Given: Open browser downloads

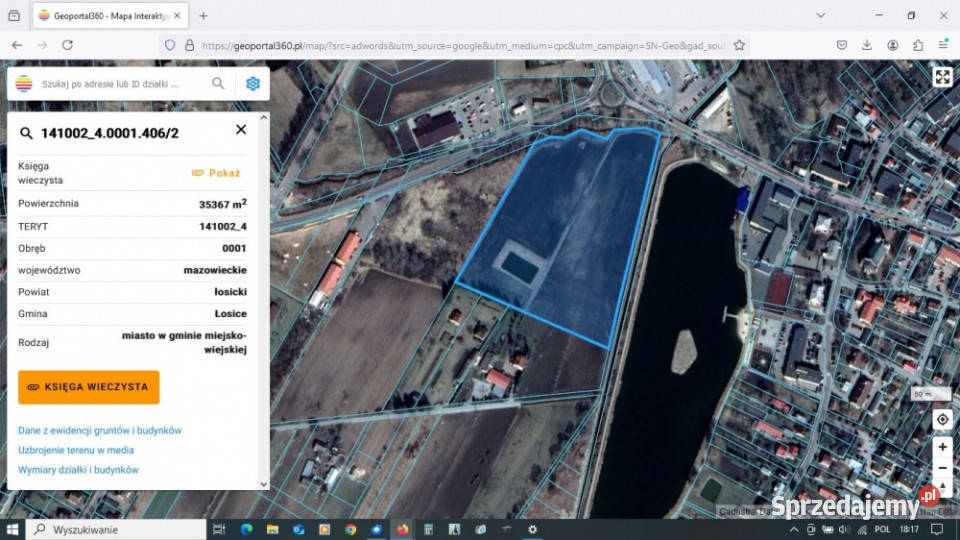Looking at the screenshot, I should point(867,45).
